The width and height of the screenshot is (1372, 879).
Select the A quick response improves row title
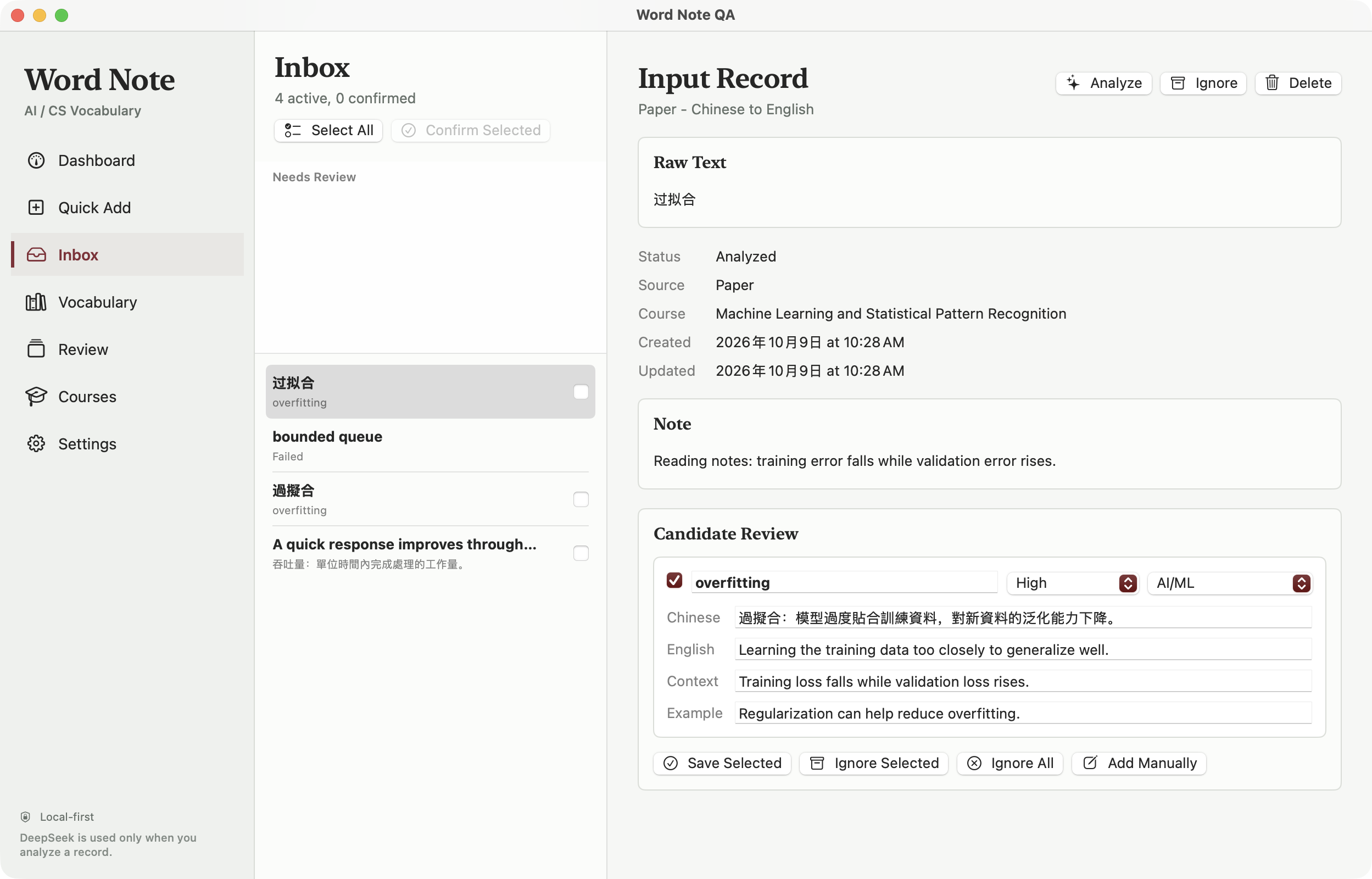tap(404, 544)
